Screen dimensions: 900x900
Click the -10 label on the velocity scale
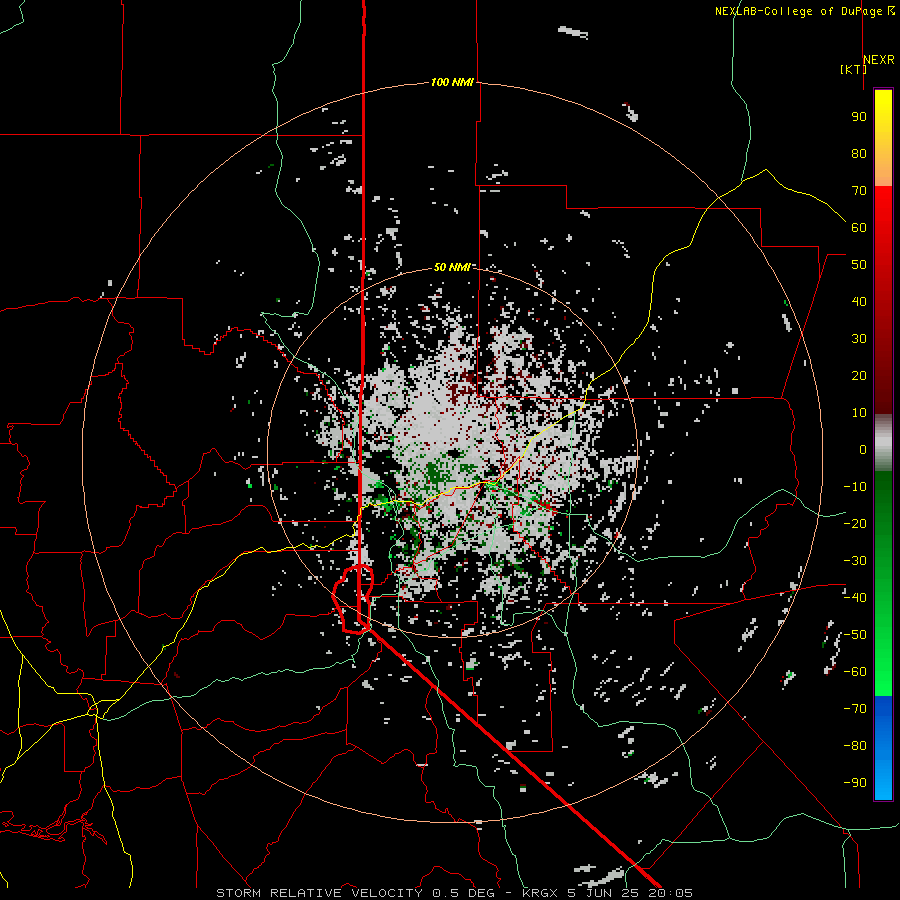pos(855,487)
